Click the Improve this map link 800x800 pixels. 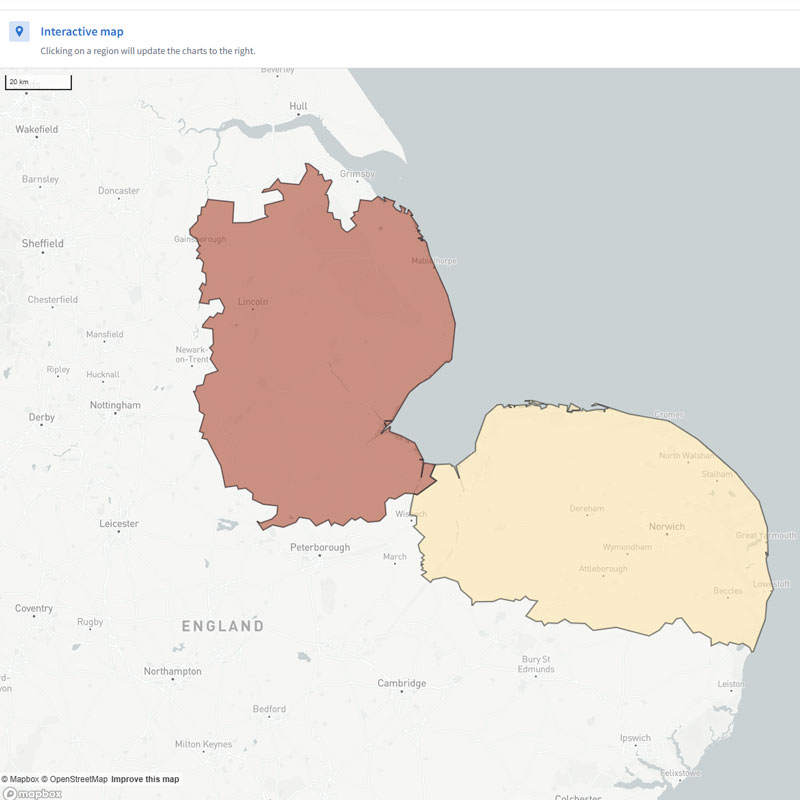(x=145, y=779)
